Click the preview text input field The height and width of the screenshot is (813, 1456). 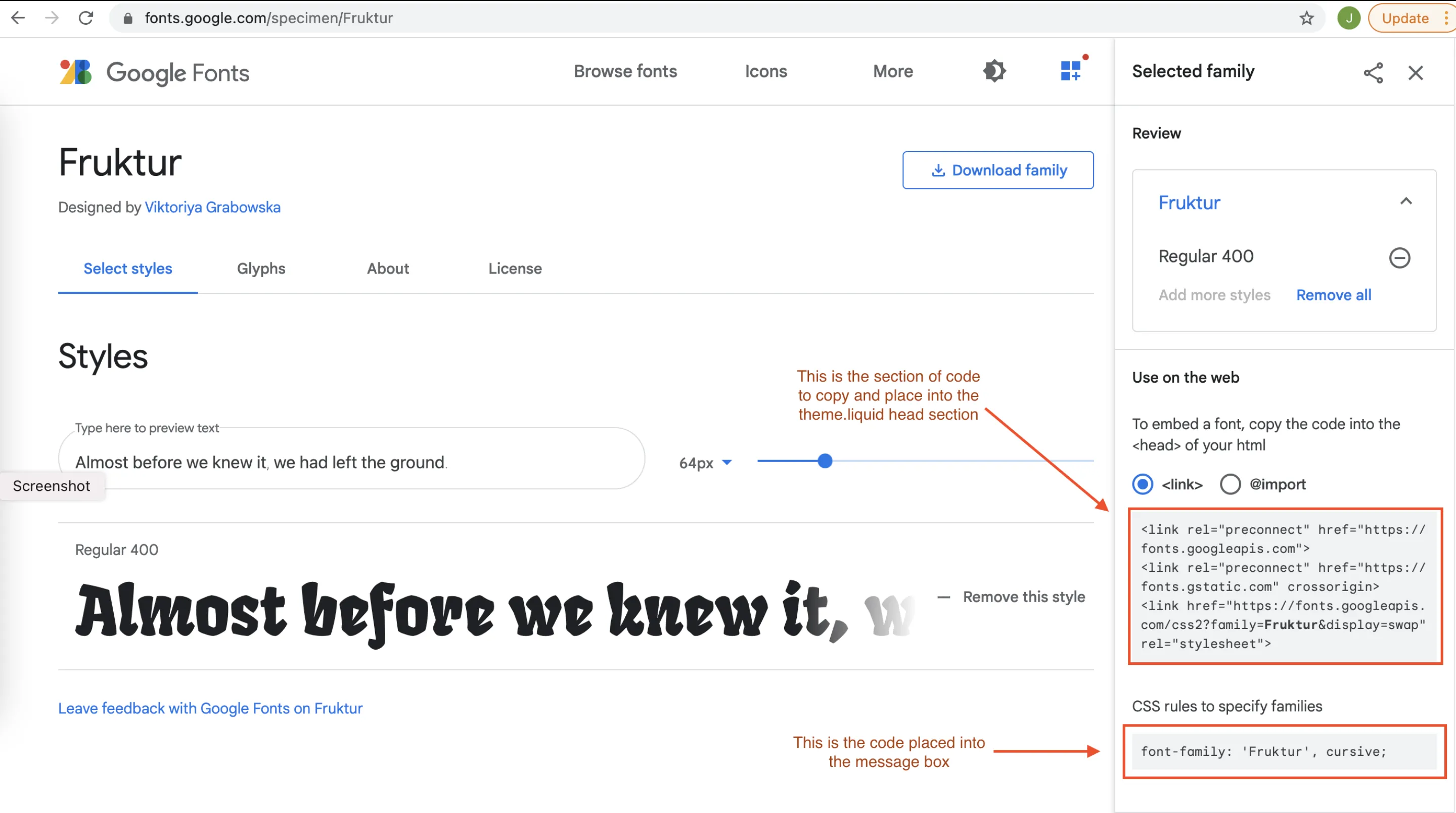351,459
